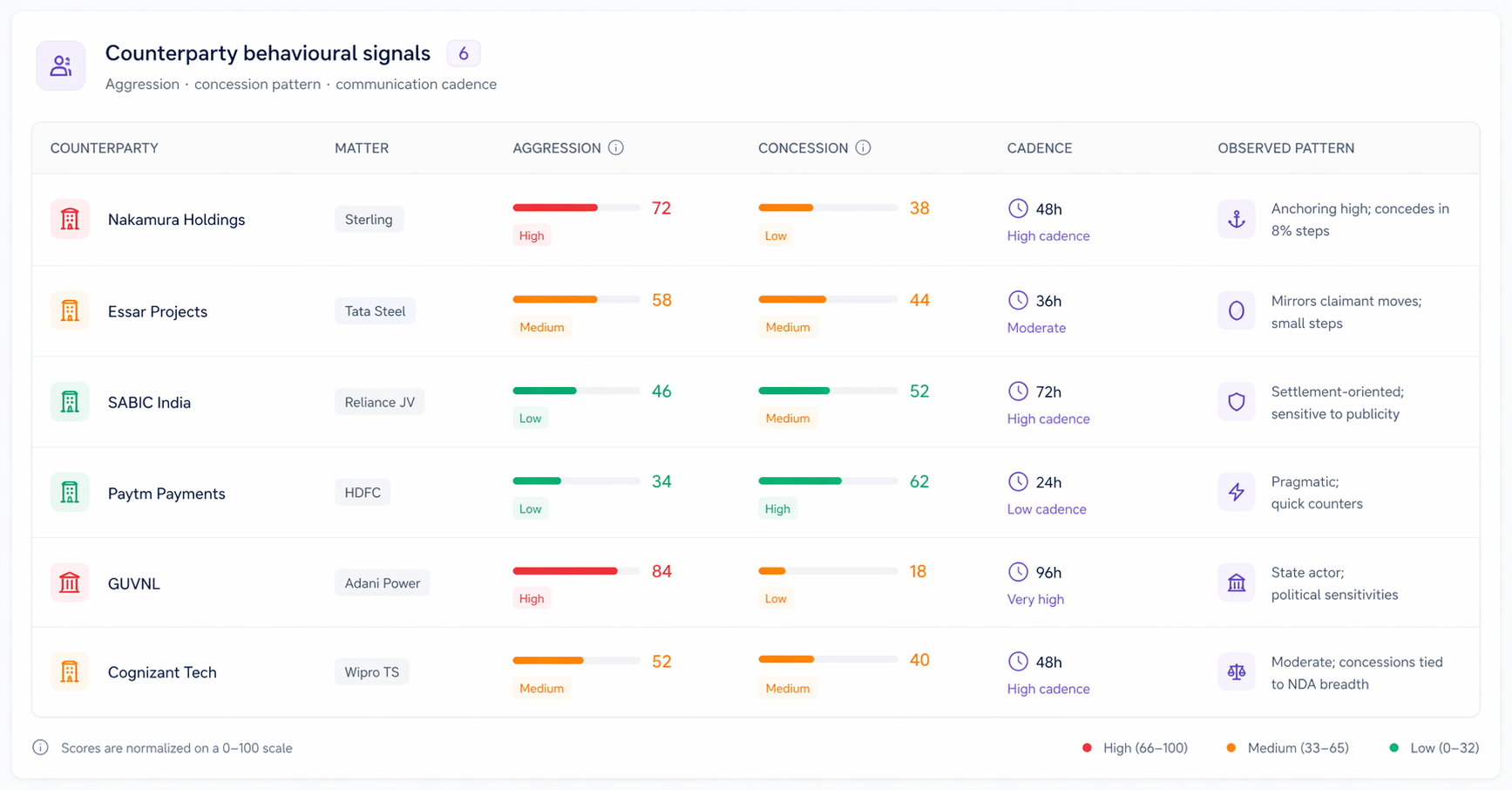
Task: Click GUVNL's concession bar showing 18
Action: (828, 571)
